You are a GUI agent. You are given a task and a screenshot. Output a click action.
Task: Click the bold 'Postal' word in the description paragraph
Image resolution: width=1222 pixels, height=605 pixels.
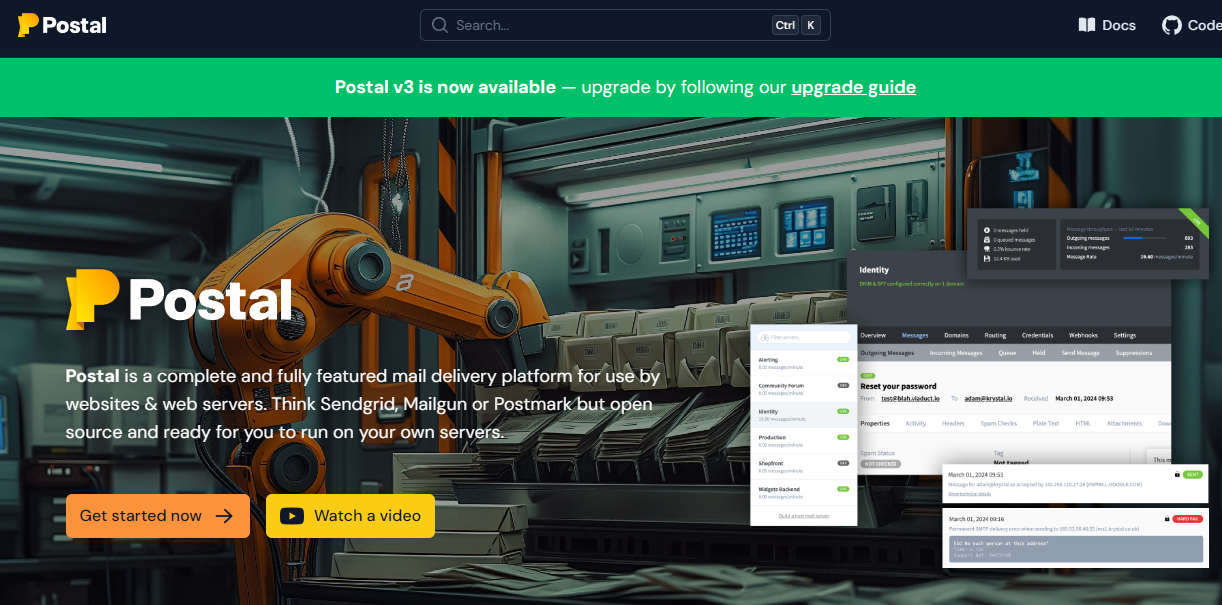(92, 377)
